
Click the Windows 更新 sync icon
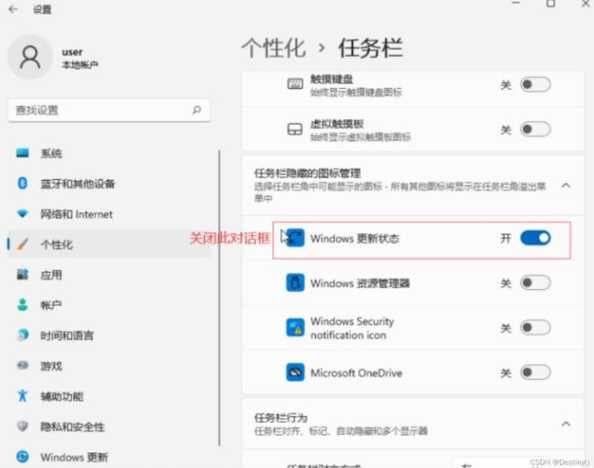tap(23, 457)
